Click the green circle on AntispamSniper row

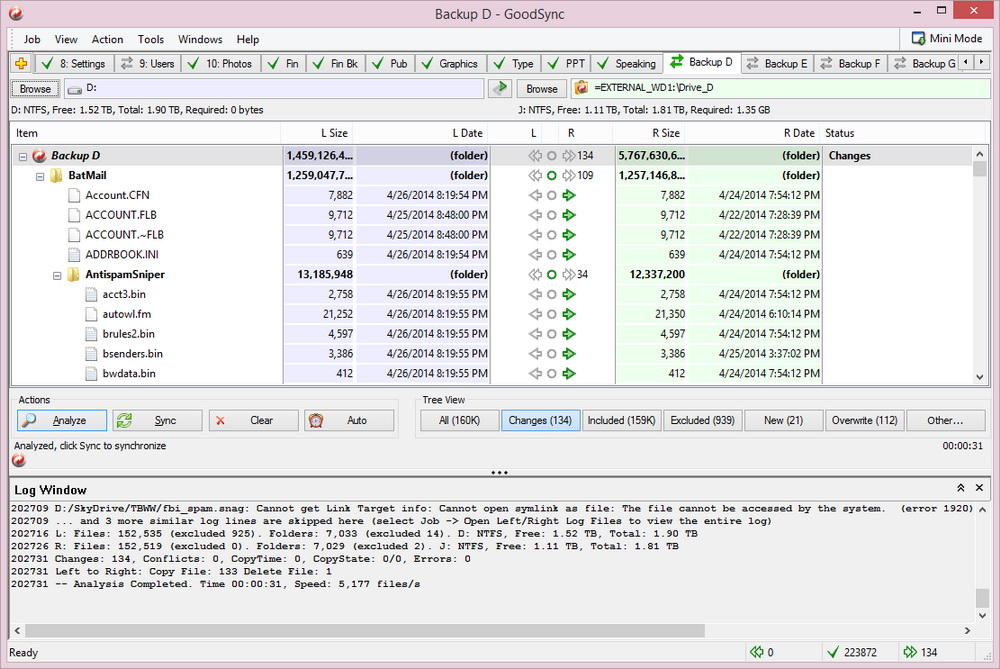click(552, 274)
